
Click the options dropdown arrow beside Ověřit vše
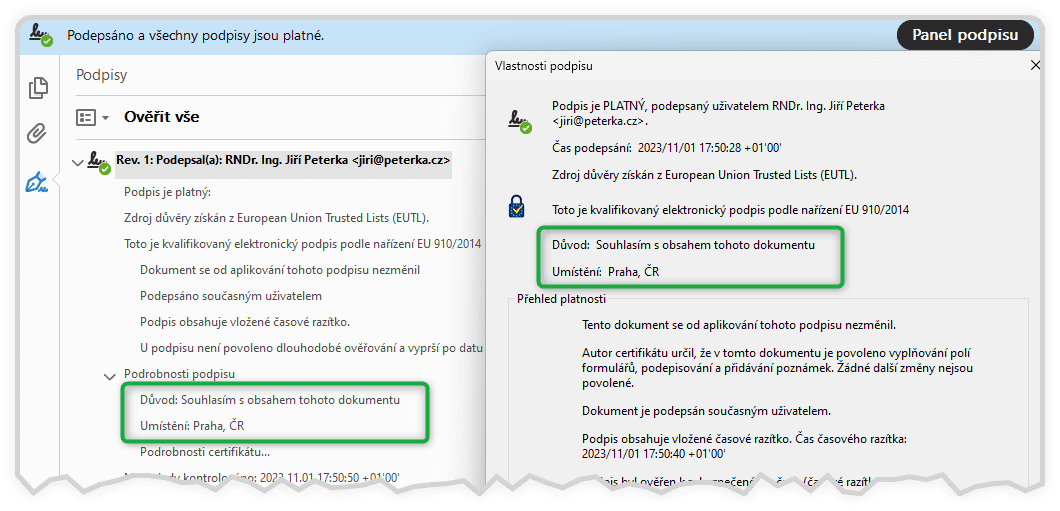105,118
